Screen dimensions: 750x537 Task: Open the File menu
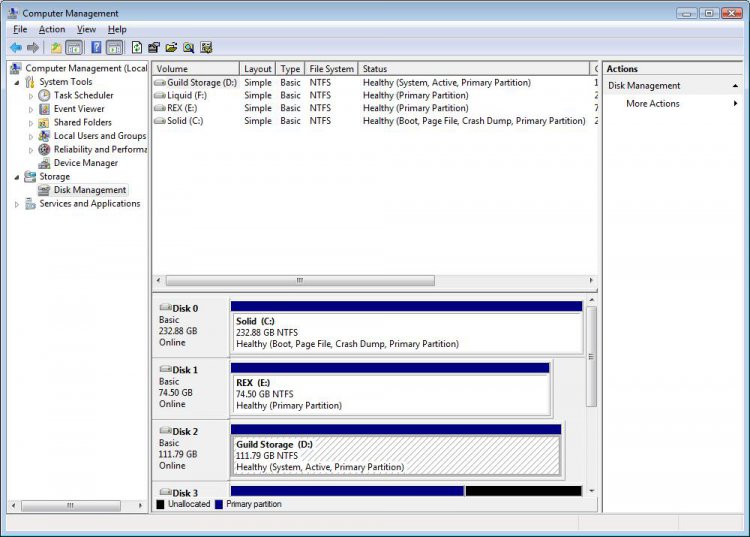click(x=20, y=29)
